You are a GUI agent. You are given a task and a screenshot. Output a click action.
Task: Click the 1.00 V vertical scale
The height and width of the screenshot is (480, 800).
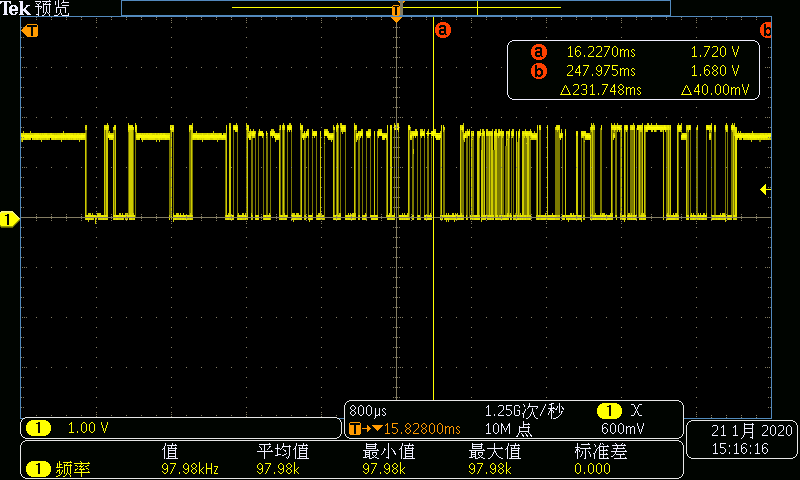tap(88, 428)
